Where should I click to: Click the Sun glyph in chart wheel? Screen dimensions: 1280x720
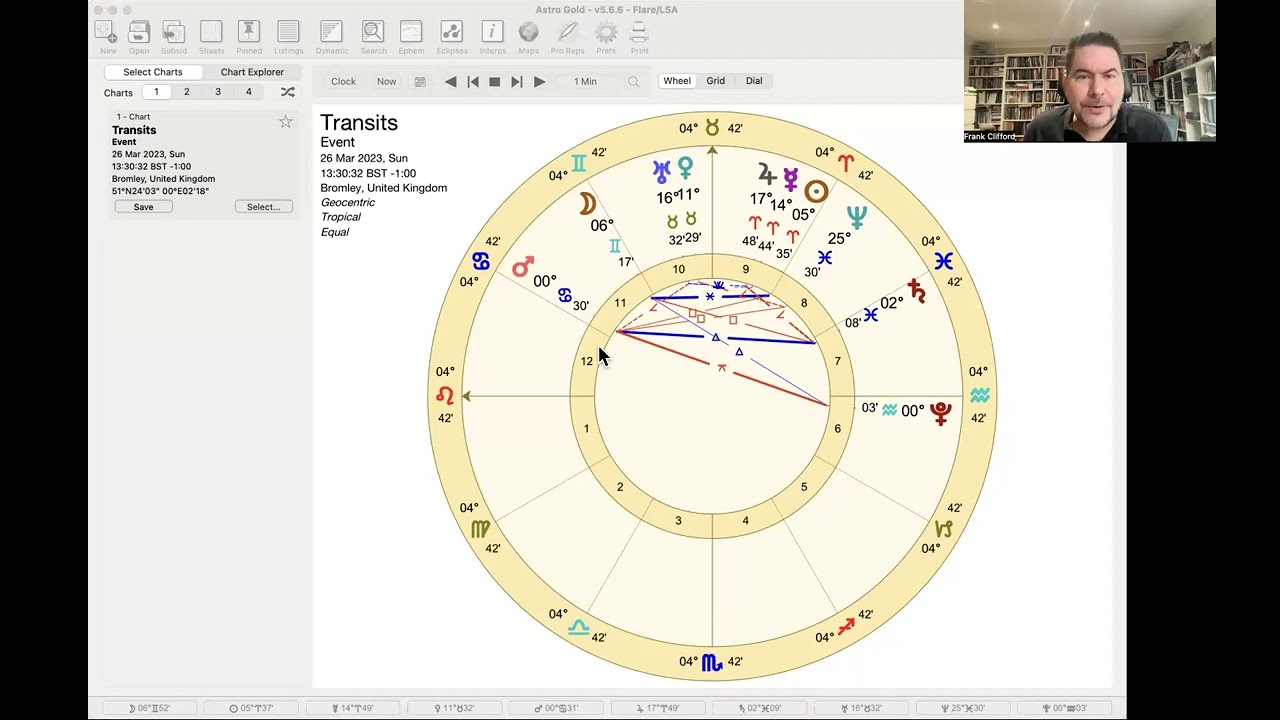coord(816,192)
